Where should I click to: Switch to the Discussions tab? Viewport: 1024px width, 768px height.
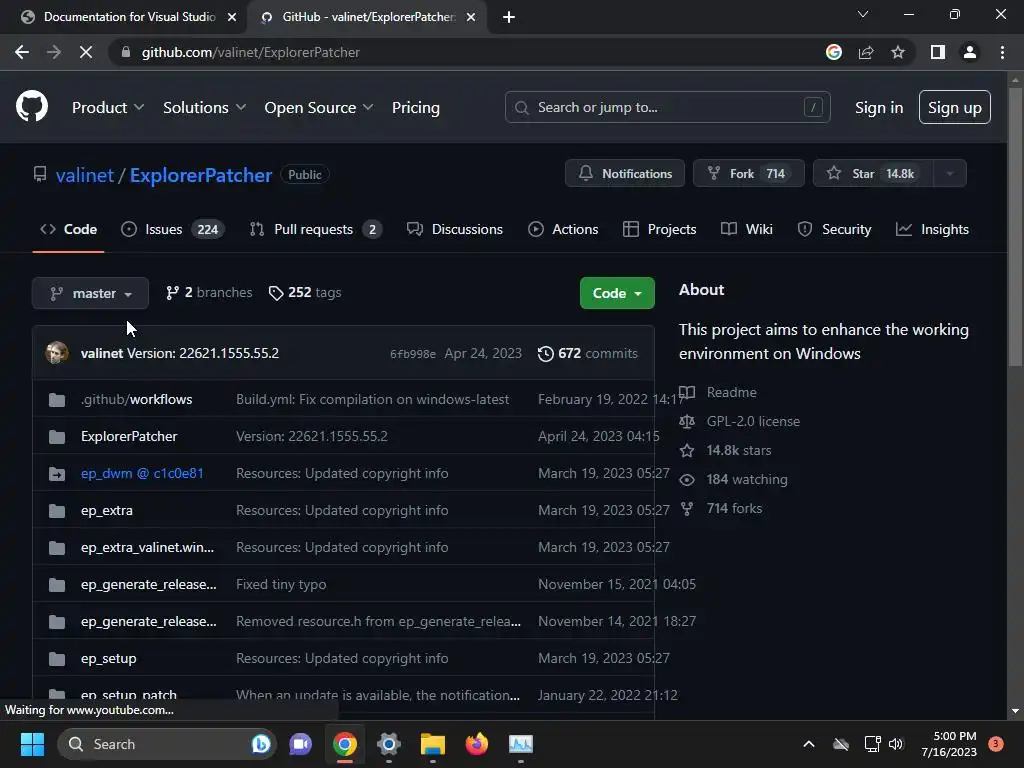[x=455, y=229]
